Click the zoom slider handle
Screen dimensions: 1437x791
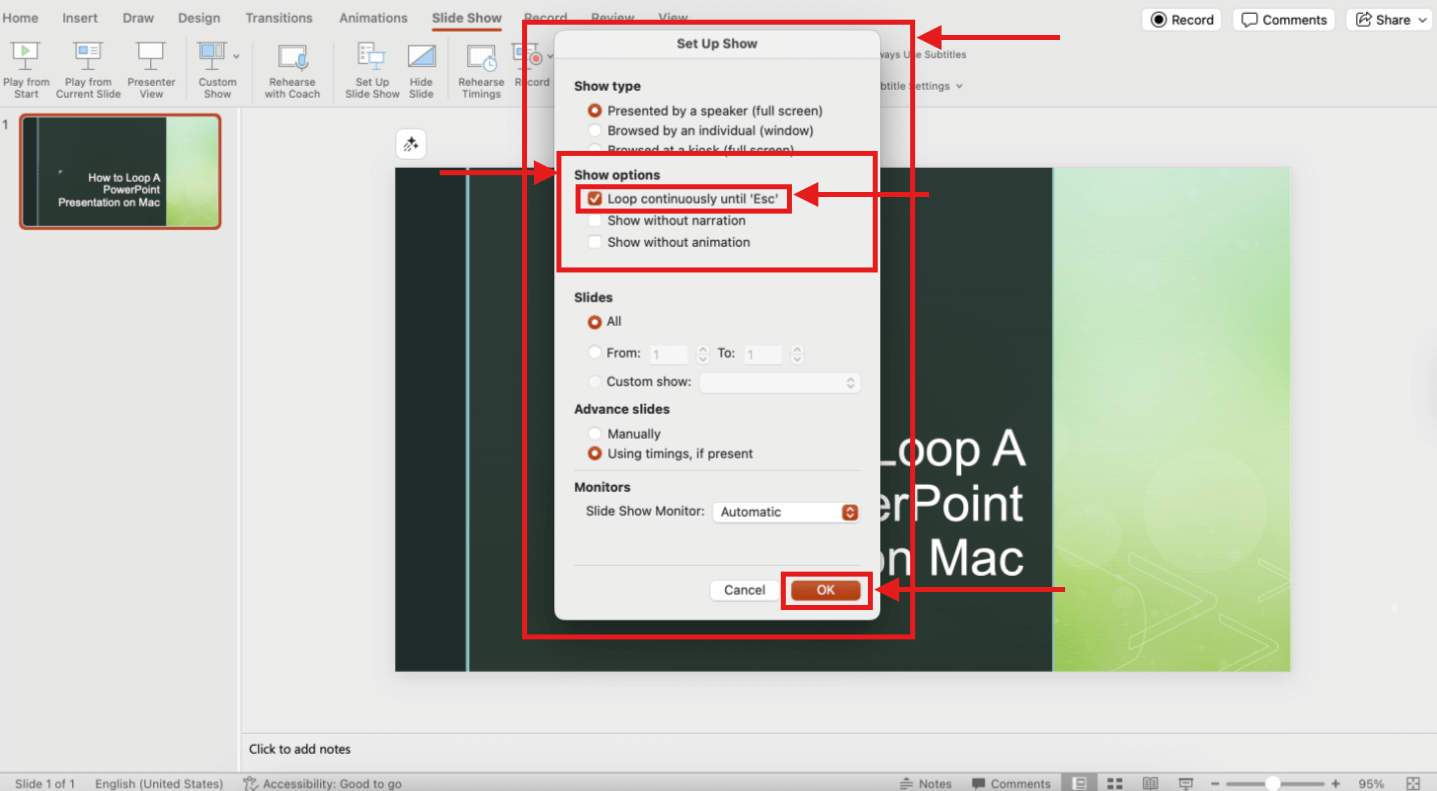(x=1272, y=784)
